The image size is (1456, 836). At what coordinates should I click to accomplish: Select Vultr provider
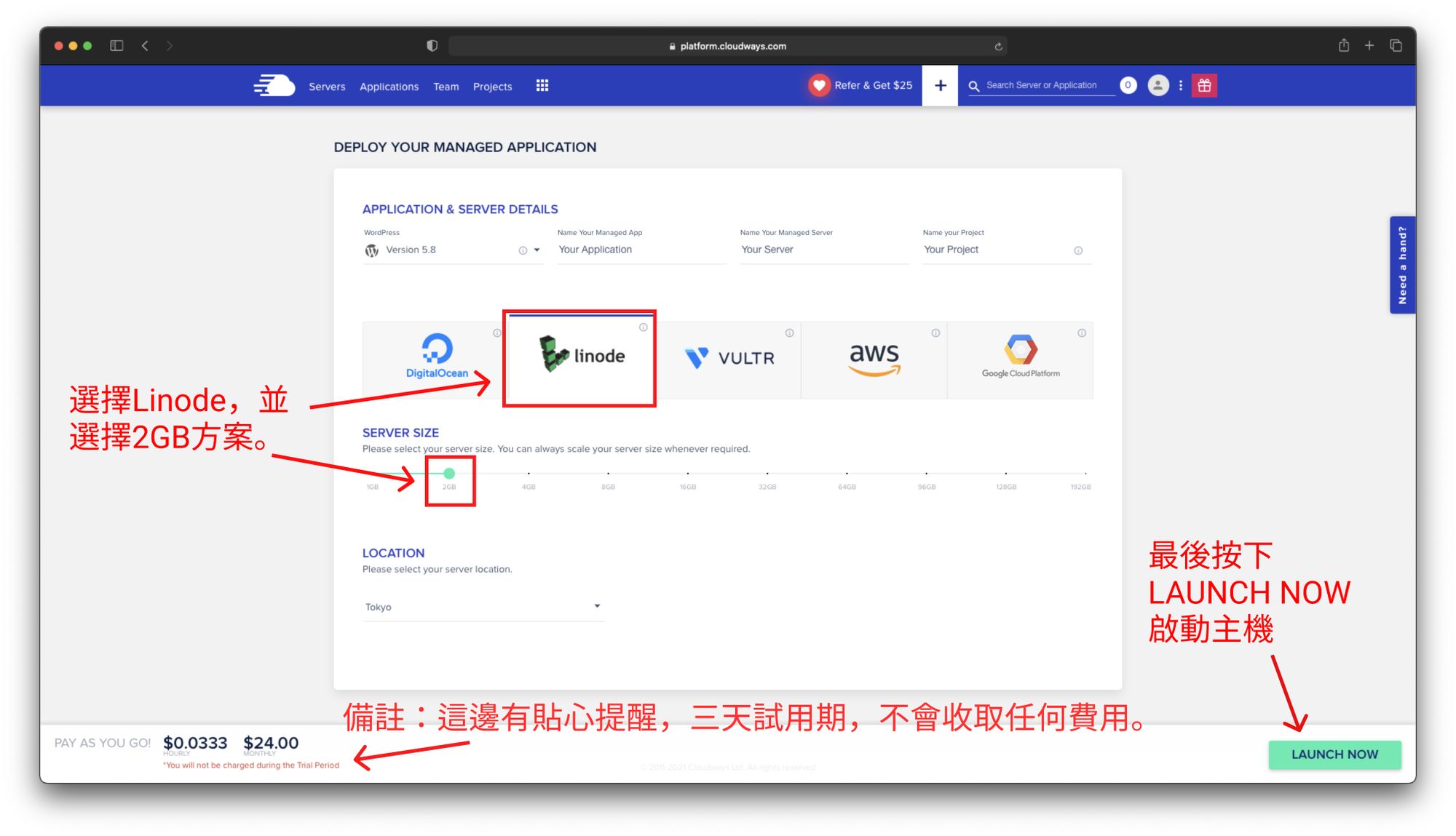click(x=729, y=360)
